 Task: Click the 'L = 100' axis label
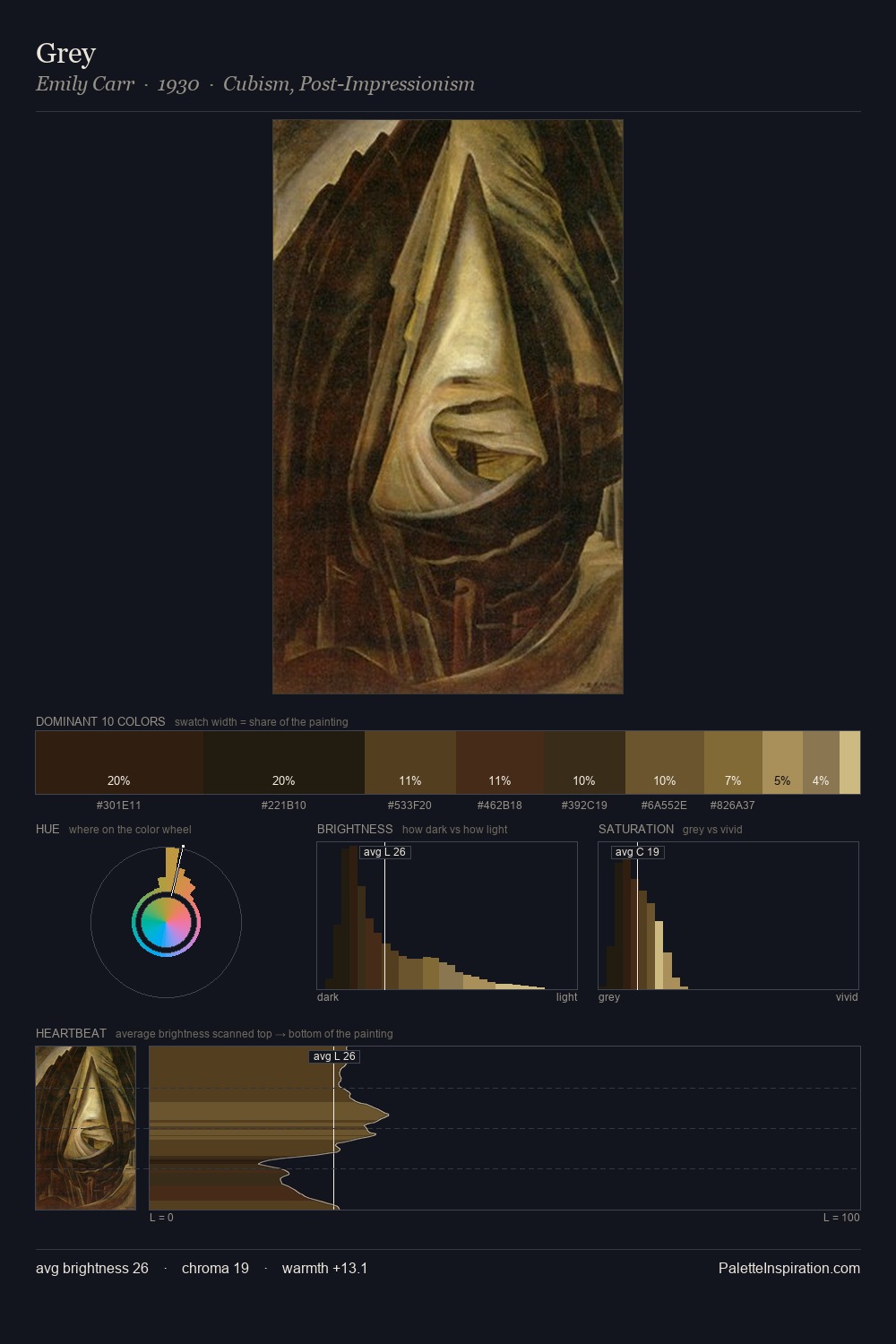842,1217
